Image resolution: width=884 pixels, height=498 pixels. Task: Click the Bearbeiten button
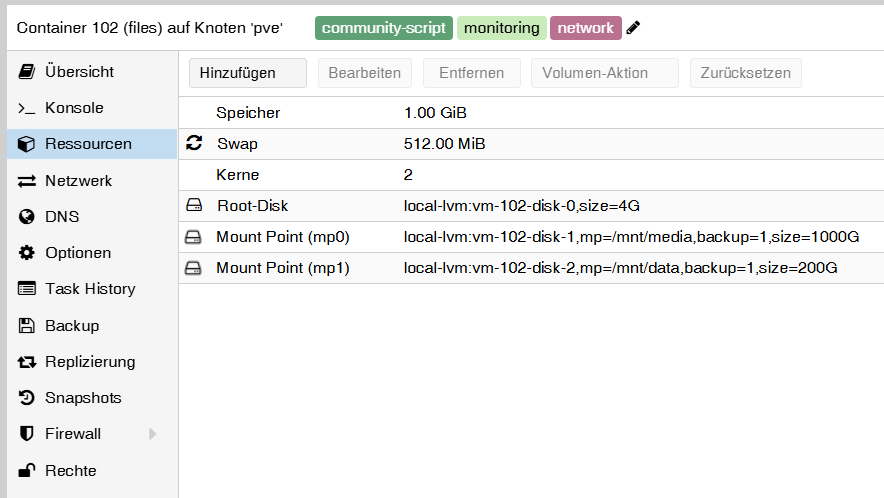click(364, 73)
